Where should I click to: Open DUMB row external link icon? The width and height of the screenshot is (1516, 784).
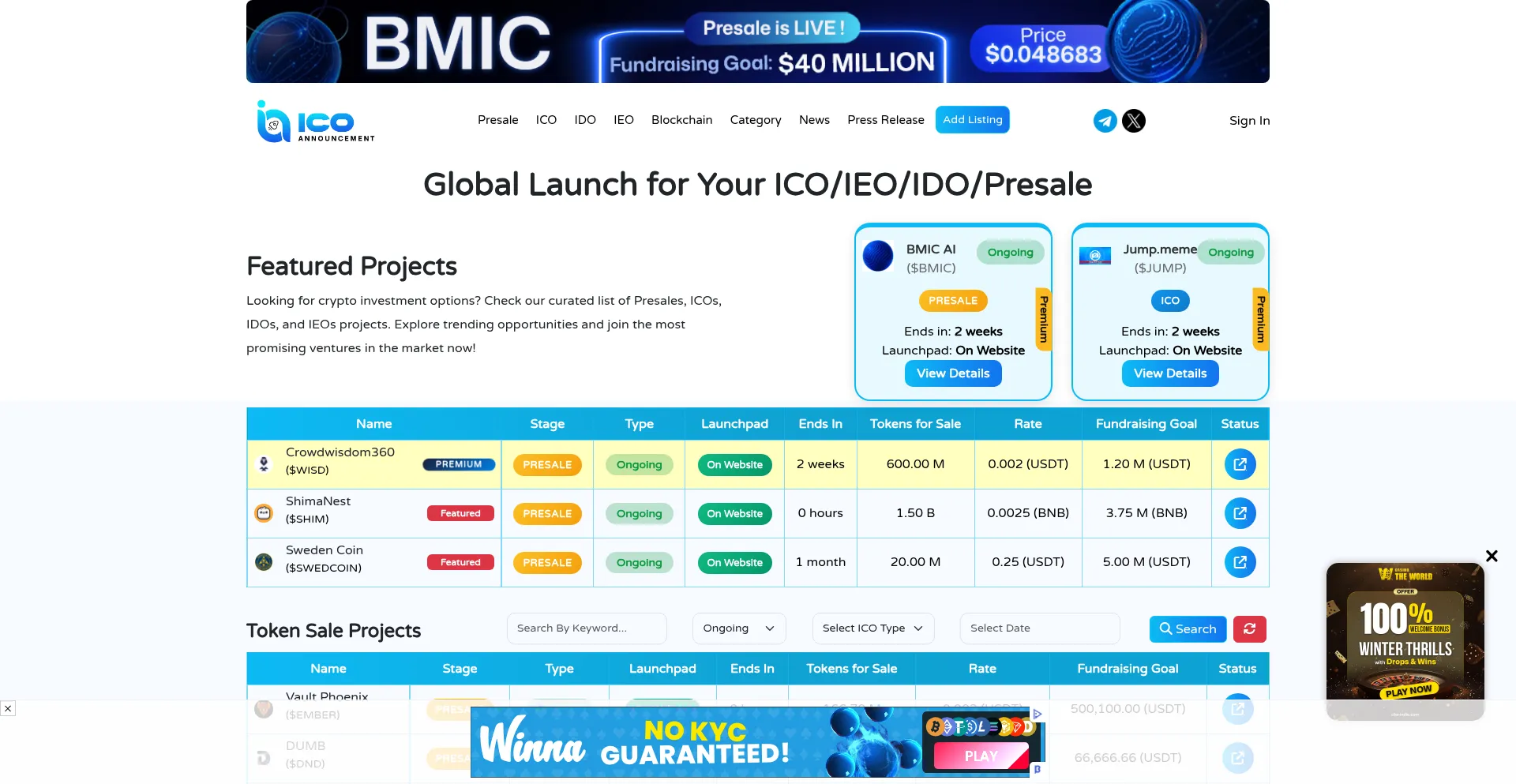(x=1237, y=758)
